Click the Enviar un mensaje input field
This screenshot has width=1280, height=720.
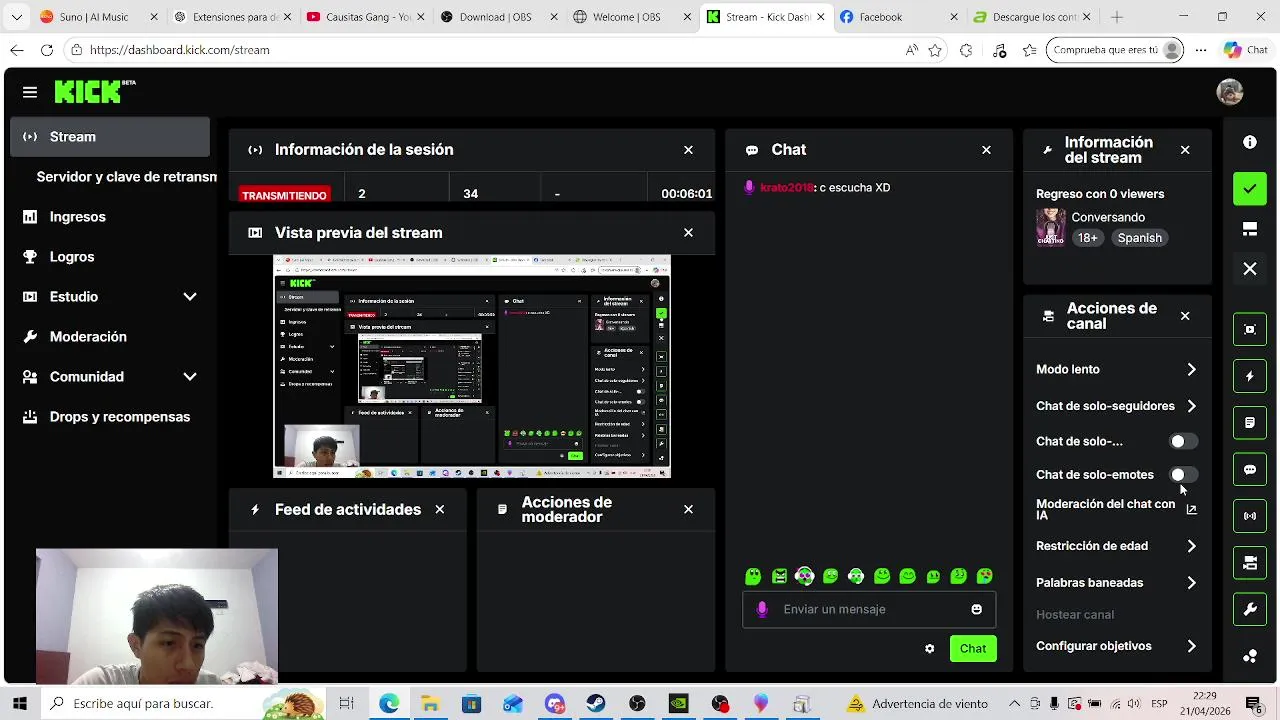click(x=867, y=609)
